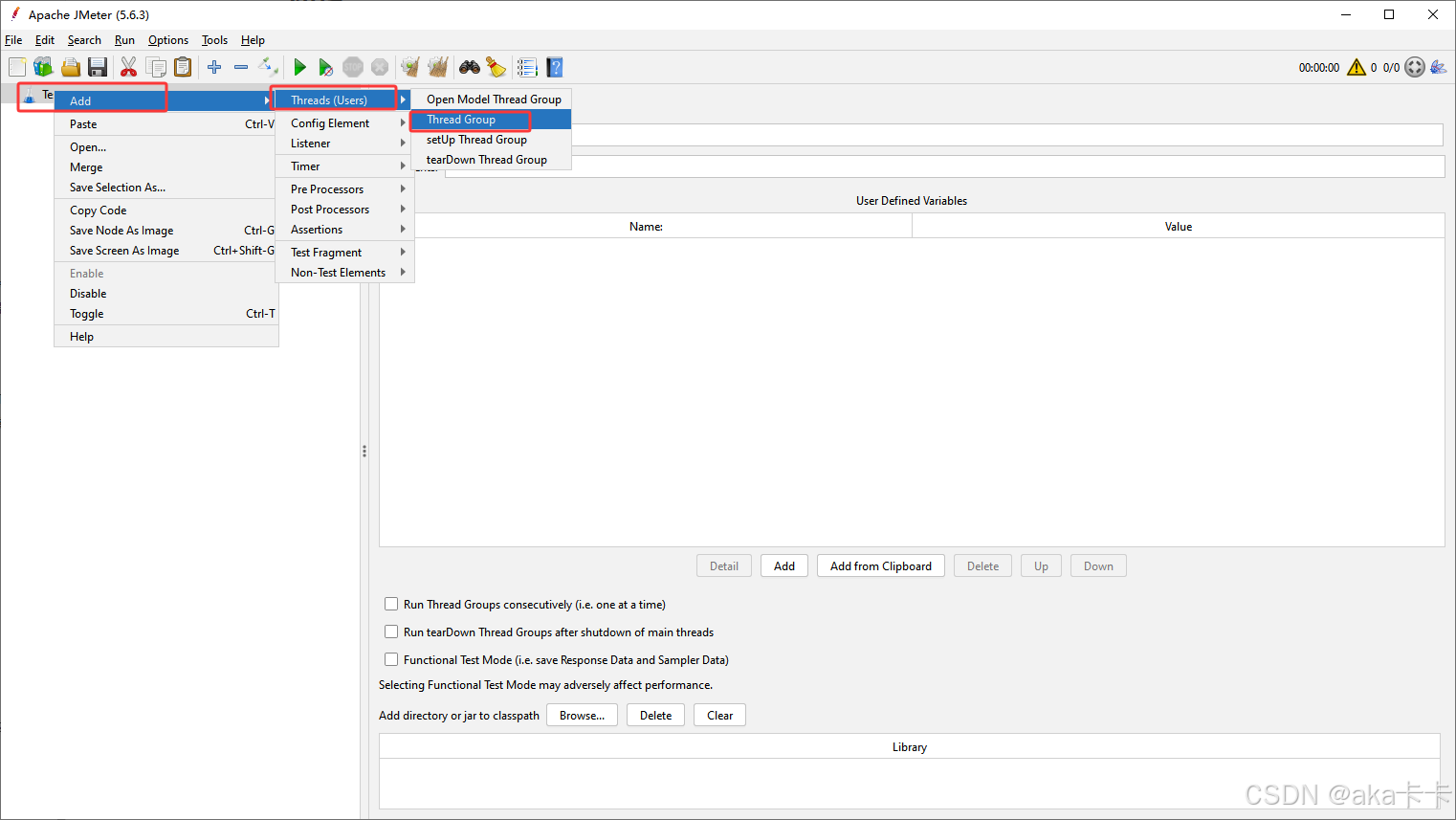The image size is (1456, 820).
Task: Click Save Selection As... entry
Action: pyautogui.click(x=166, y=188)
